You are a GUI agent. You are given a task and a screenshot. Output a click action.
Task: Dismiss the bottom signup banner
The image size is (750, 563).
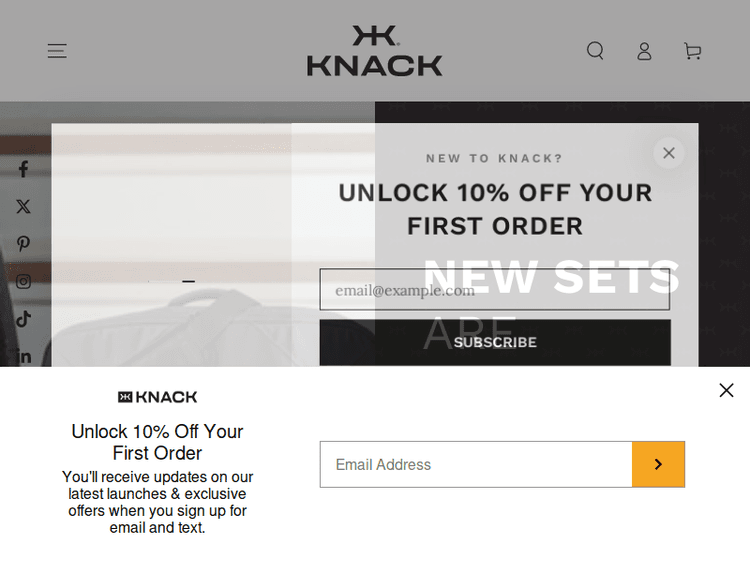726,390
